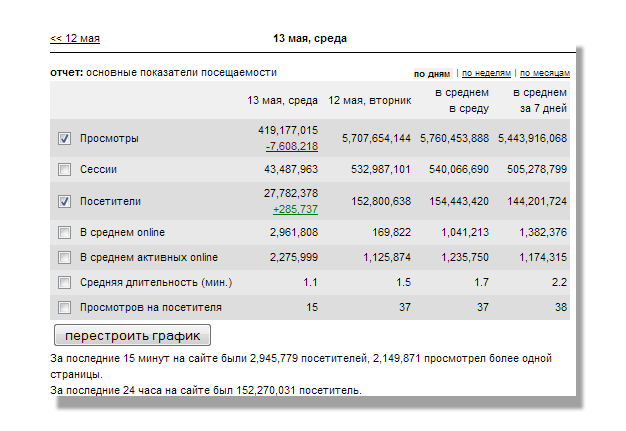Click the Просмотры row label

pyautogui.click(x=109, y=138)
